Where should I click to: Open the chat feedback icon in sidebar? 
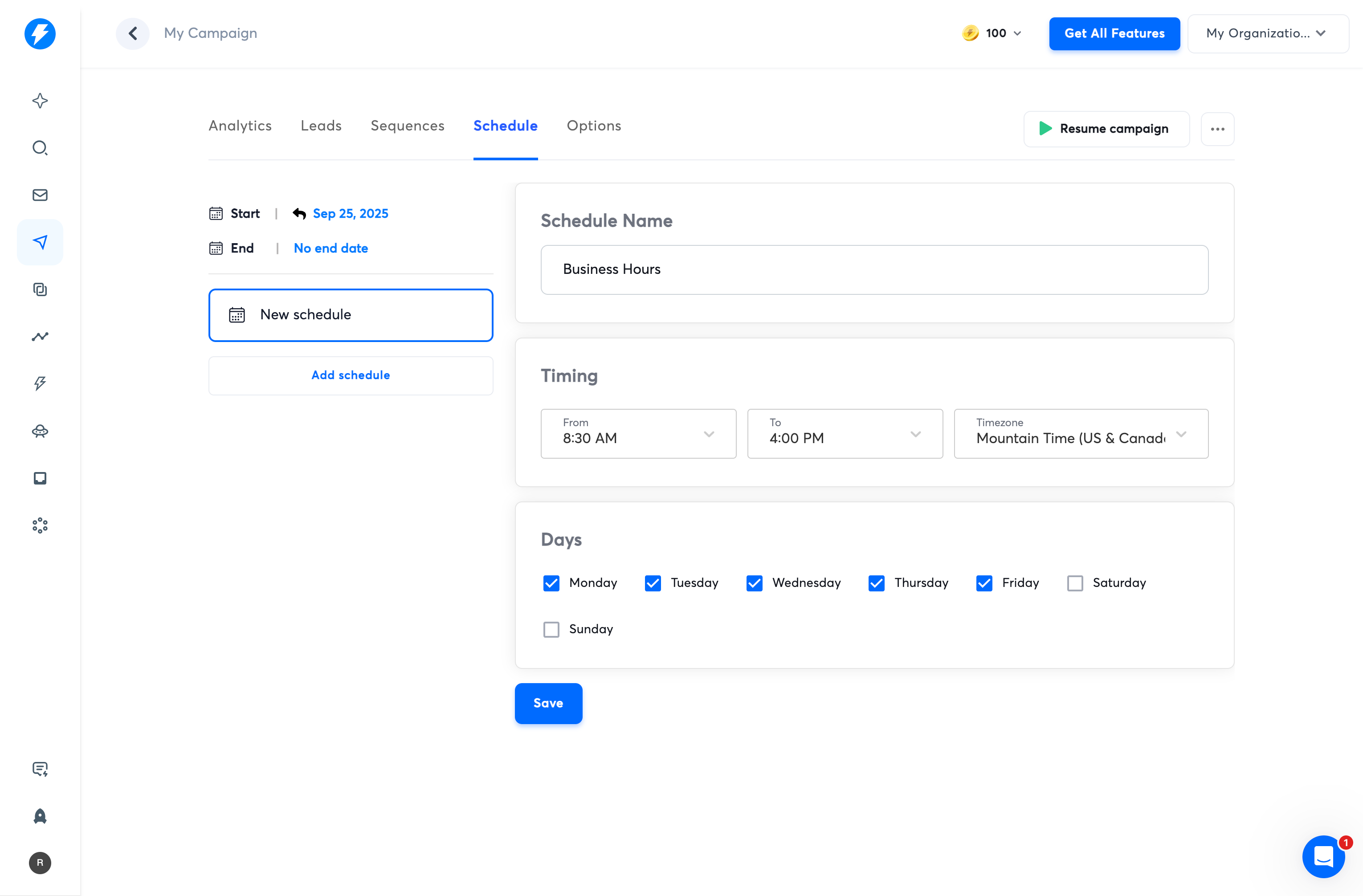pos(40,769)
